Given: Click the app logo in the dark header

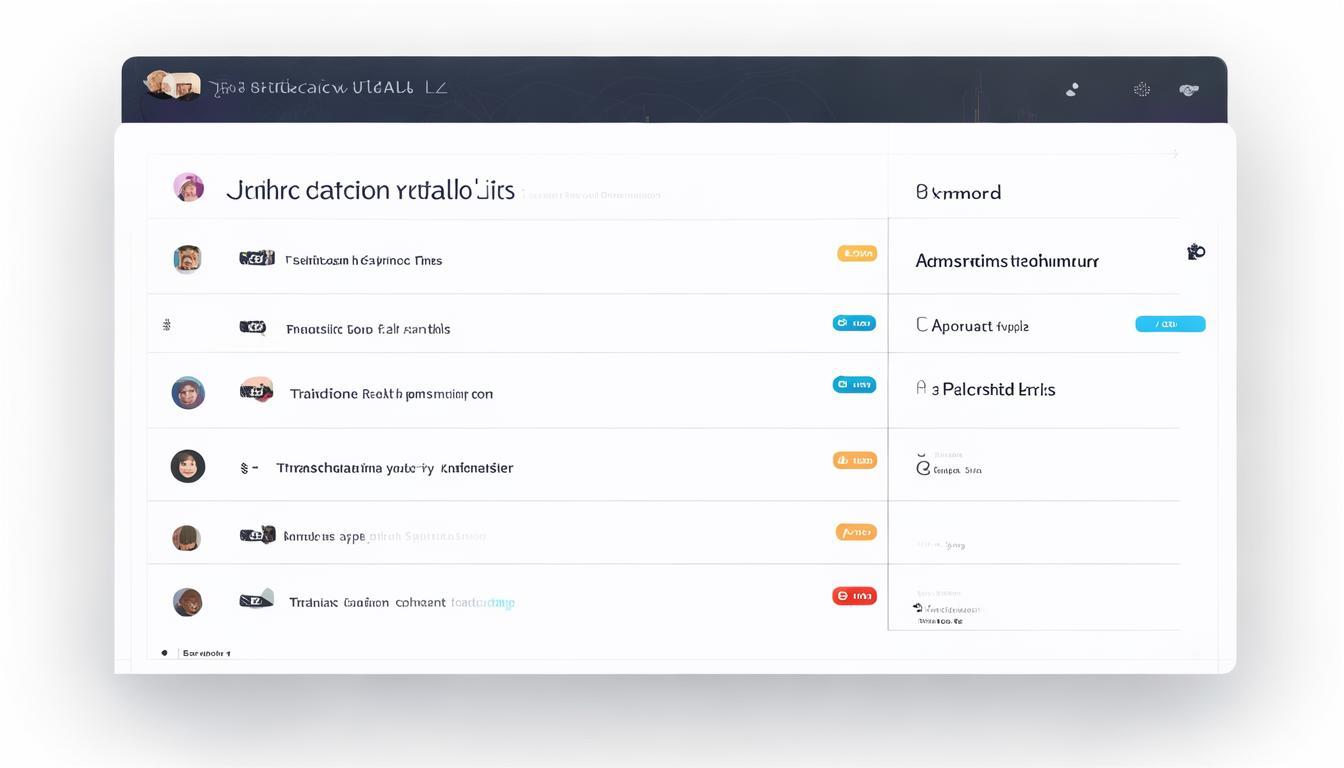Looking at the screenshot, I should point(171,85).
